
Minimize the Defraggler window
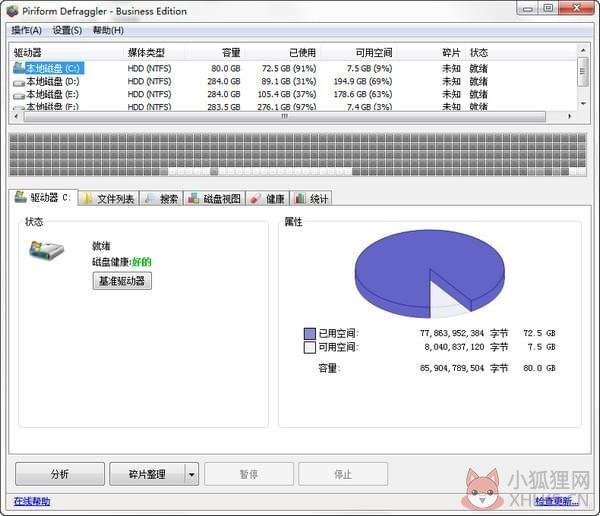(528, 8)
